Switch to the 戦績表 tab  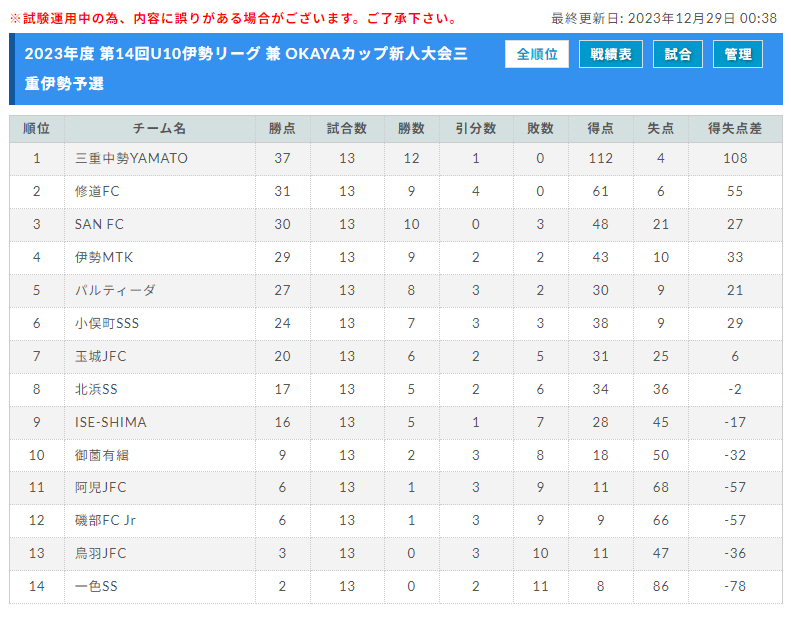[x=610, y=54]
